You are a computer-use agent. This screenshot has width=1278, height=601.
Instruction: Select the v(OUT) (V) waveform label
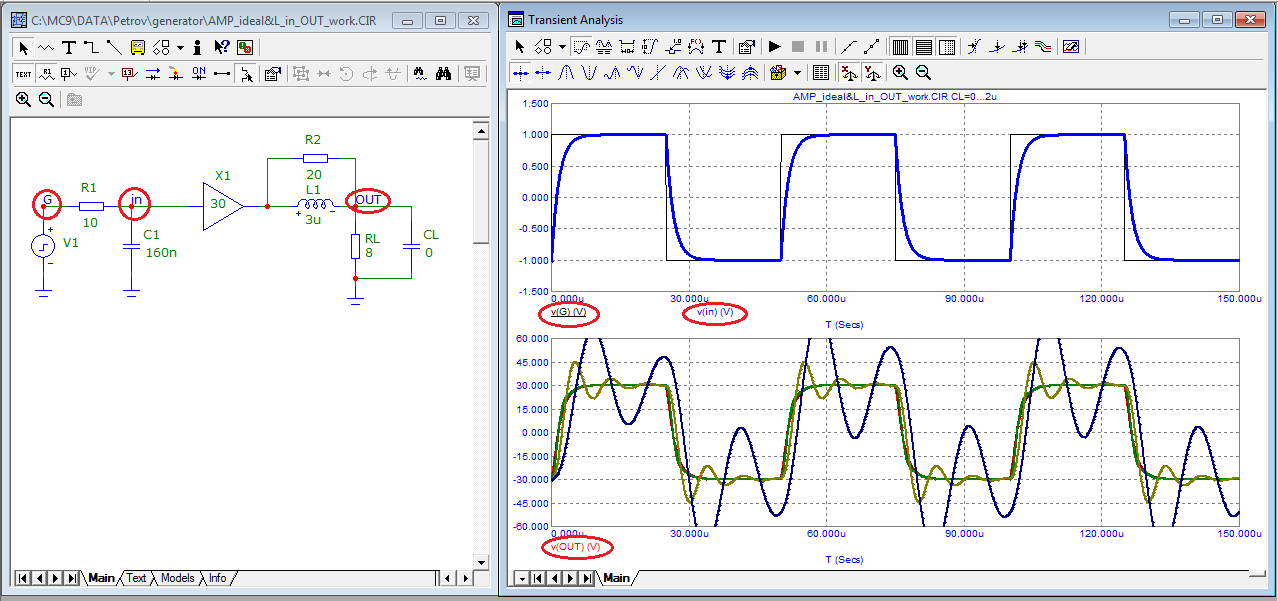[576, 547]
